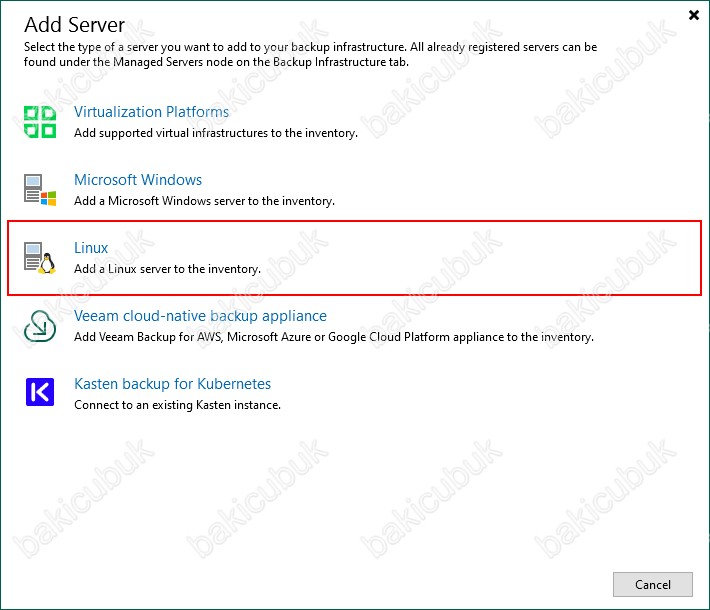
Task: Click the 'Add Server' dialog title
Action: coord(74,24)
